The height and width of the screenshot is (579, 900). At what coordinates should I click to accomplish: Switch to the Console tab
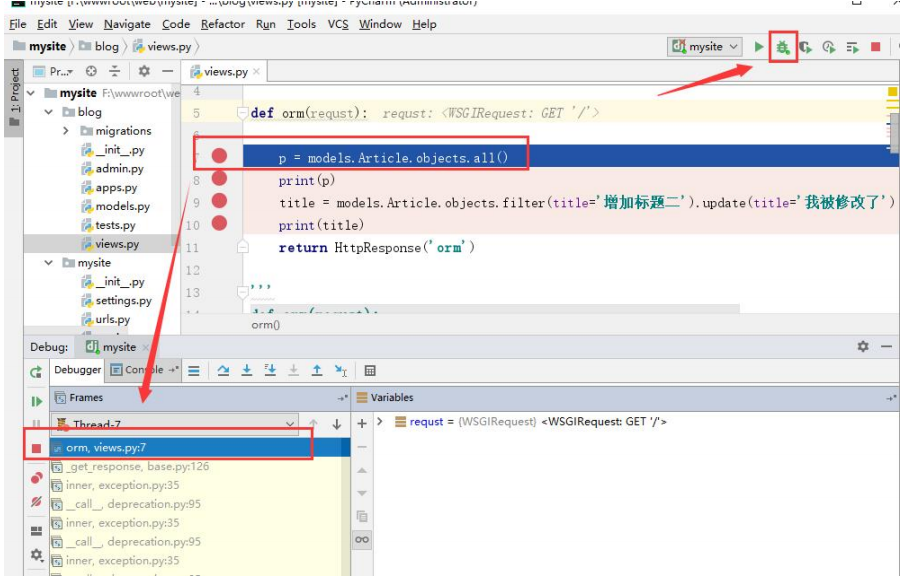click(145, 370)
